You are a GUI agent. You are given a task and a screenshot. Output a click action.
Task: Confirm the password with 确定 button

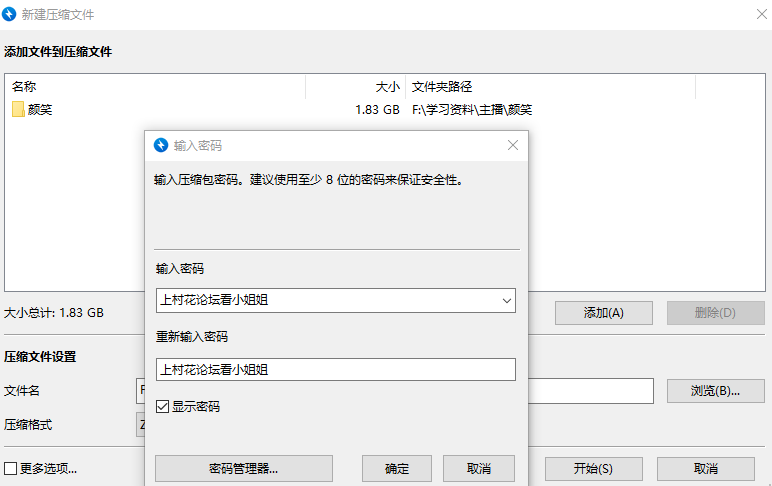pos(396,468)
